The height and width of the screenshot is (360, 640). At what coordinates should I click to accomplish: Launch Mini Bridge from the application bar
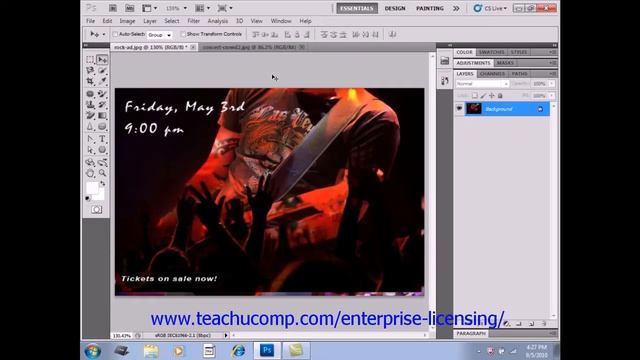[129, 8]
